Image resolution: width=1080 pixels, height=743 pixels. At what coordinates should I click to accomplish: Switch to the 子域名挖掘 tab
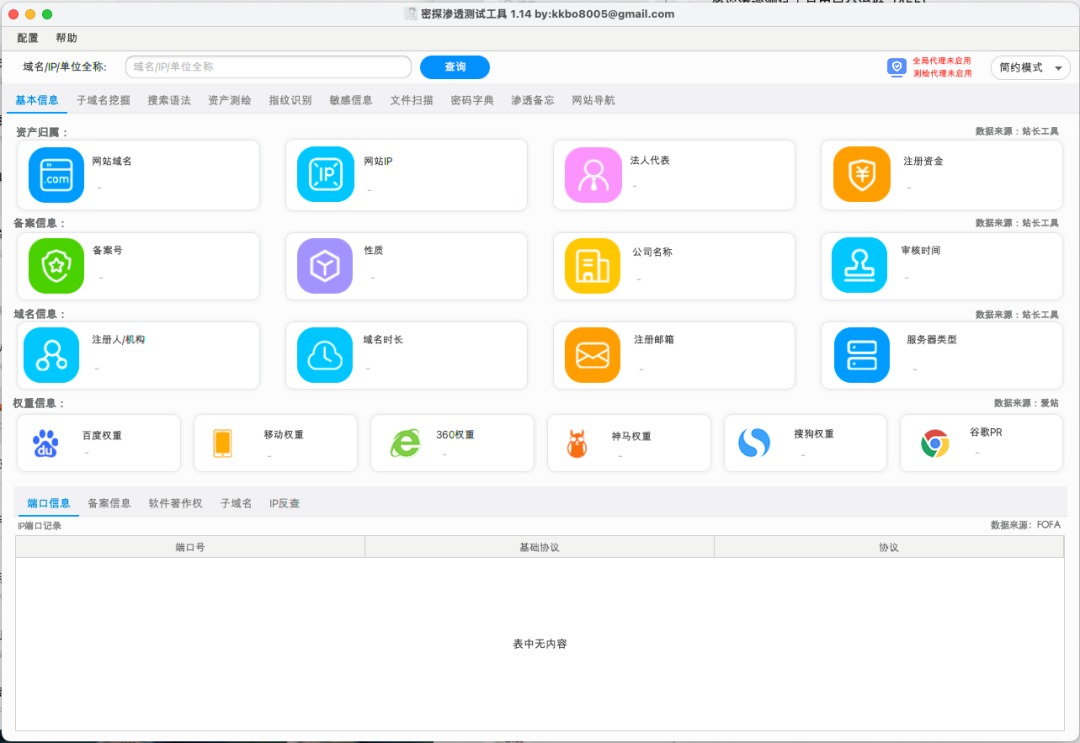(x=103, y=100)
